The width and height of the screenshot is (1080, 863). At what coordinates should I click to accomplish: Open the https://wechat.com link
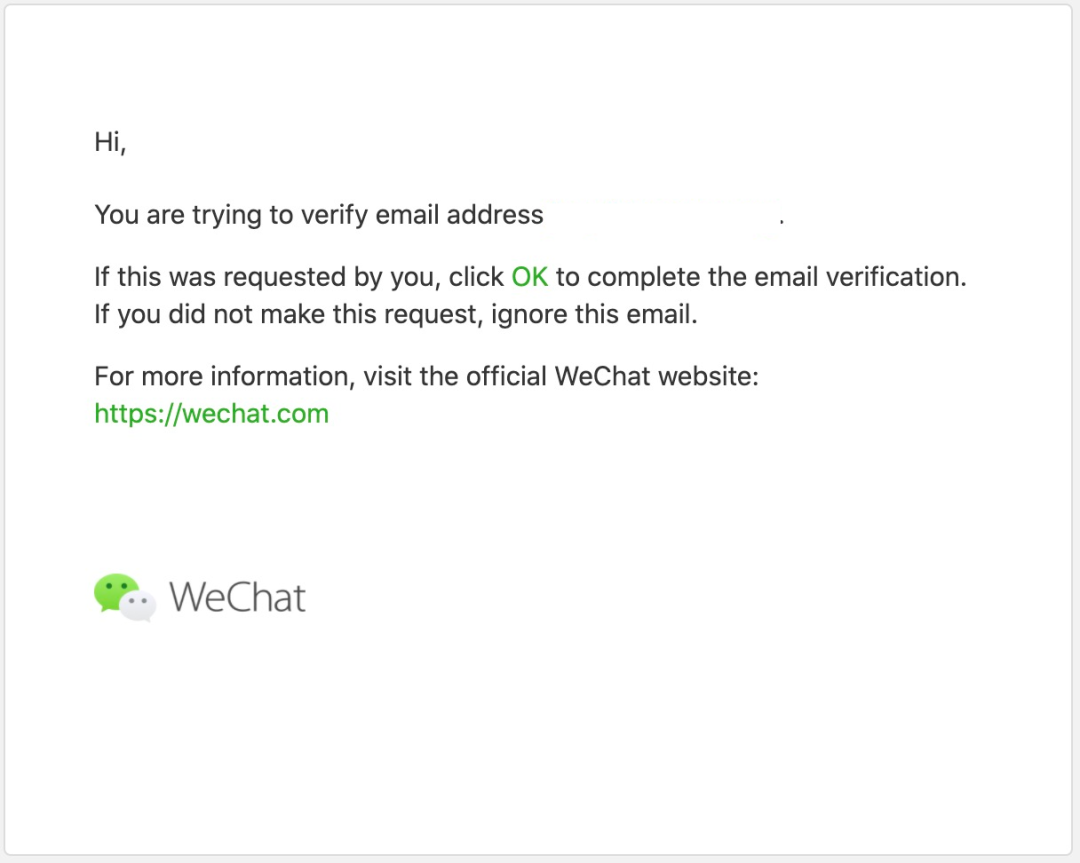[x=211, y=414]
